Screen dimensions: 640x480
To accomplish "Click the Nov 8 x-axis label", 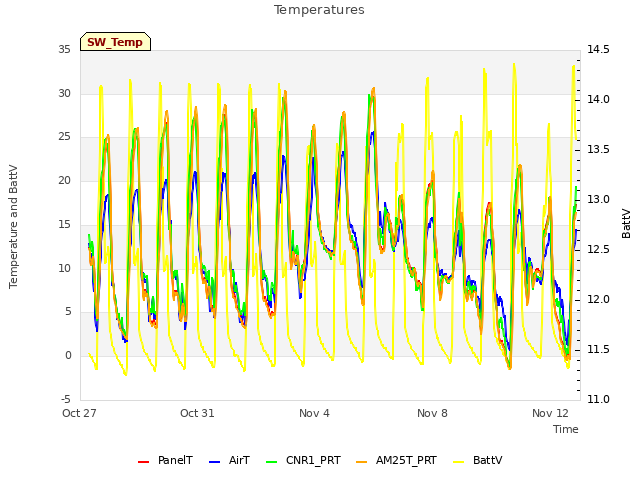I will coord(432,413).
